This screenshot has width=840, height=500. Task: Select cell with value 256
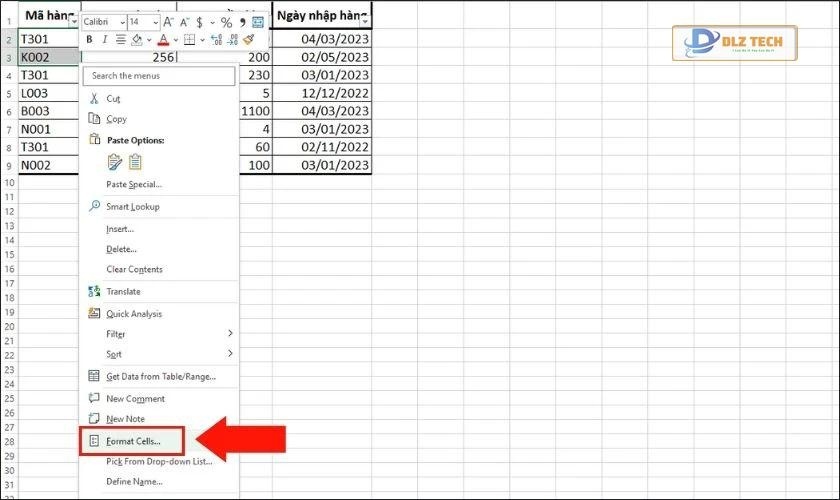[129, 57]
